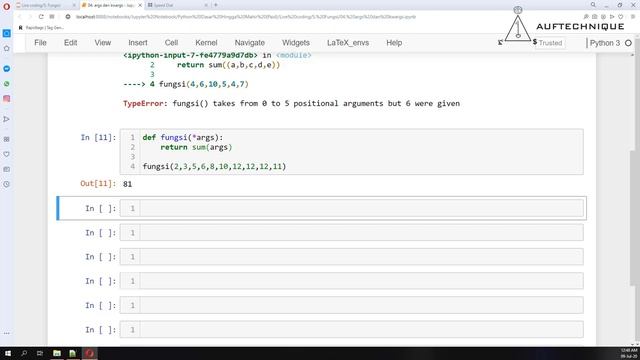Open browser tab search magnifier
This screenshot has width=640, height=360.
pyautogui.click(x=593, y=5)
